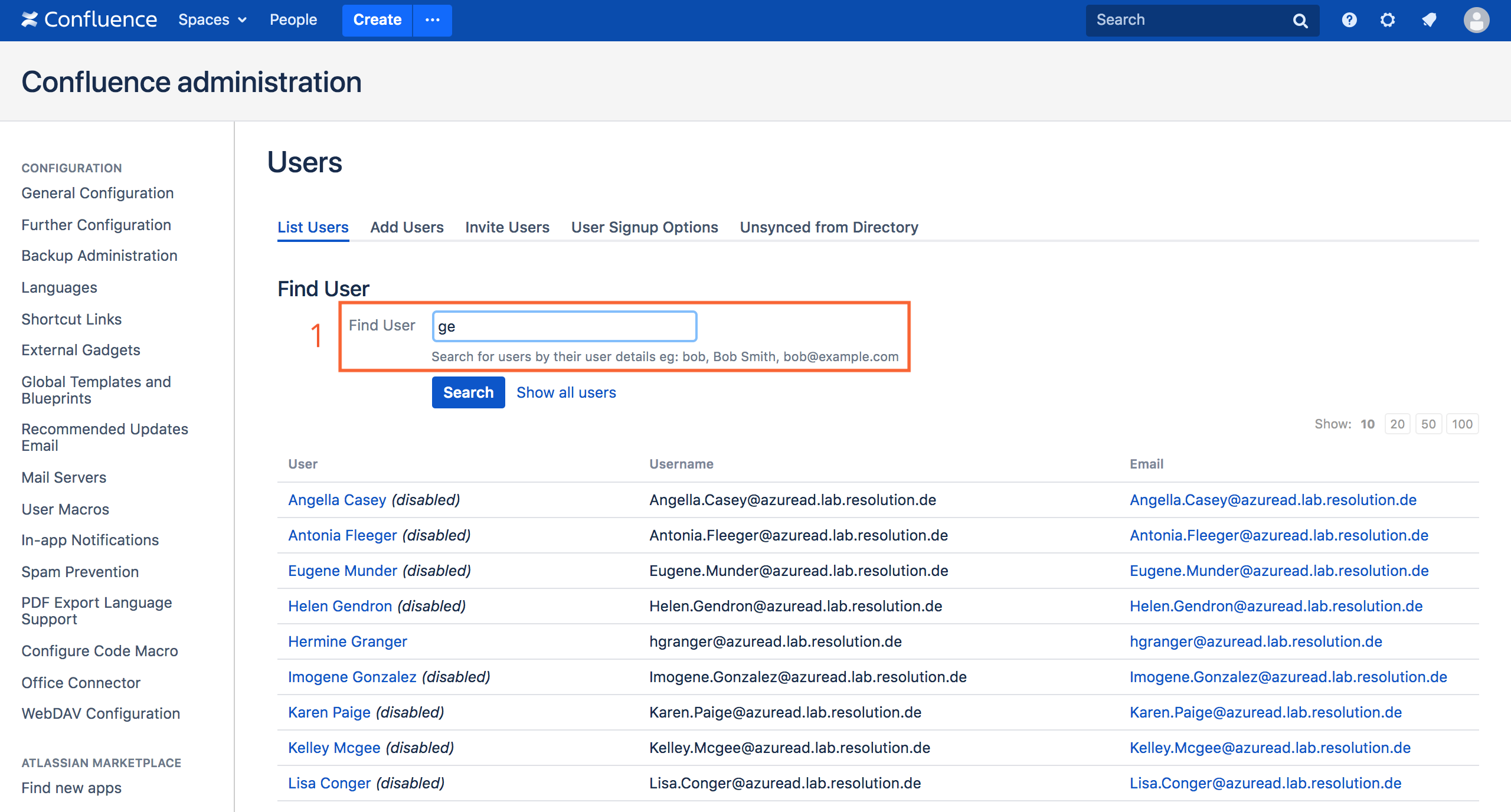
Task: Open Backup Administration in sidebar
Action: click(x=99, y=256)
